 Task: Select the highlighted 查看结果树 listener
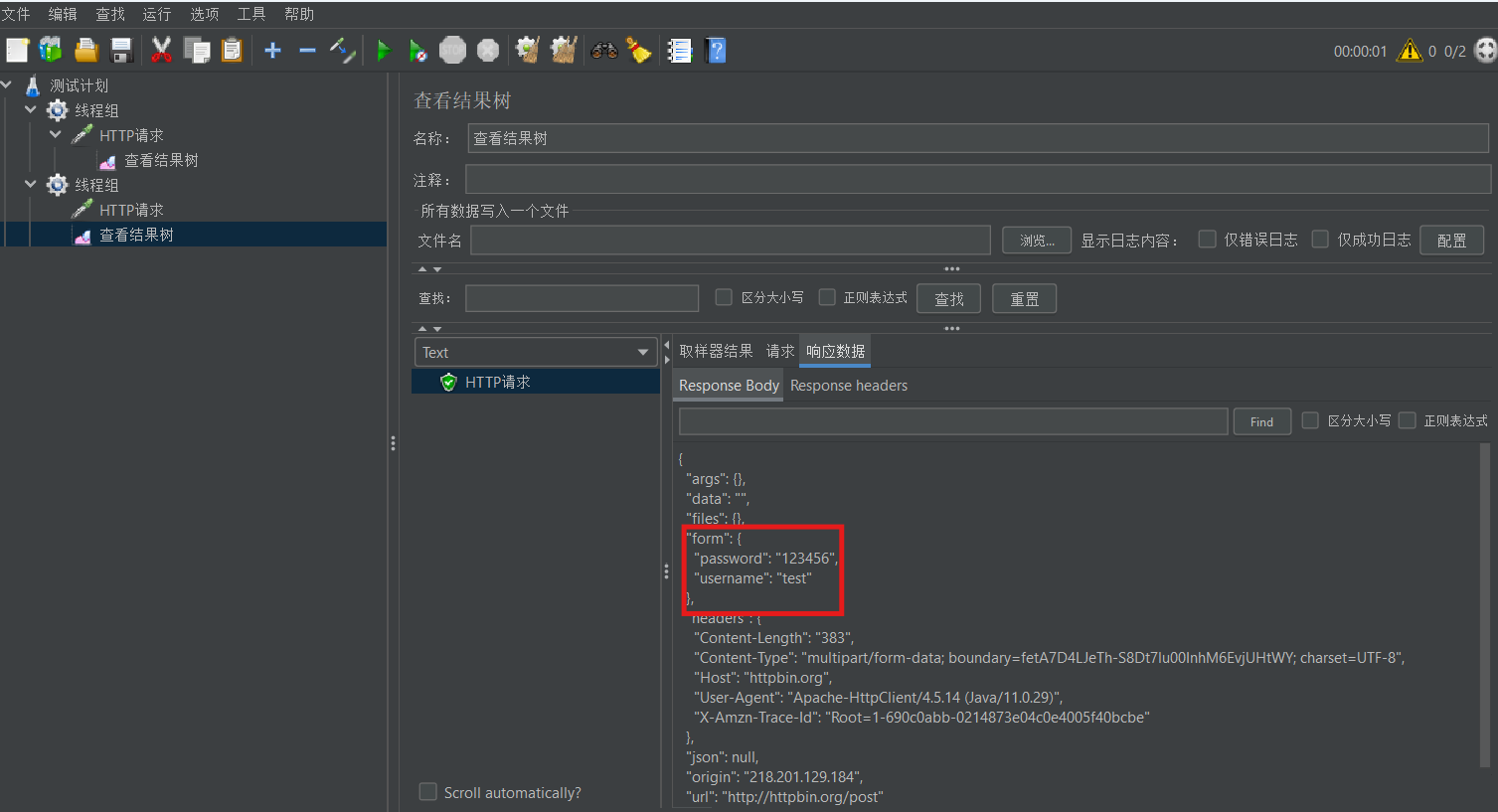pyautogui.click(x=136, y=235)
